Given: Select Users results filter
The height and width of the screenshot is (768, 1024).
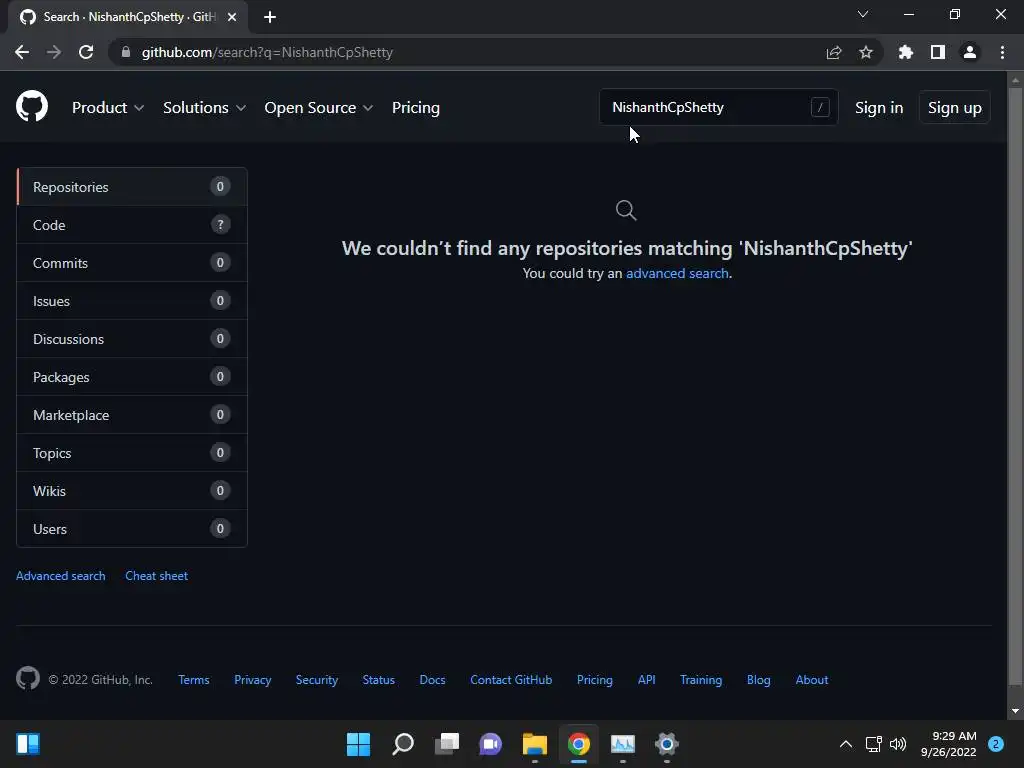Looking at the screenshot, I should 132,528.
